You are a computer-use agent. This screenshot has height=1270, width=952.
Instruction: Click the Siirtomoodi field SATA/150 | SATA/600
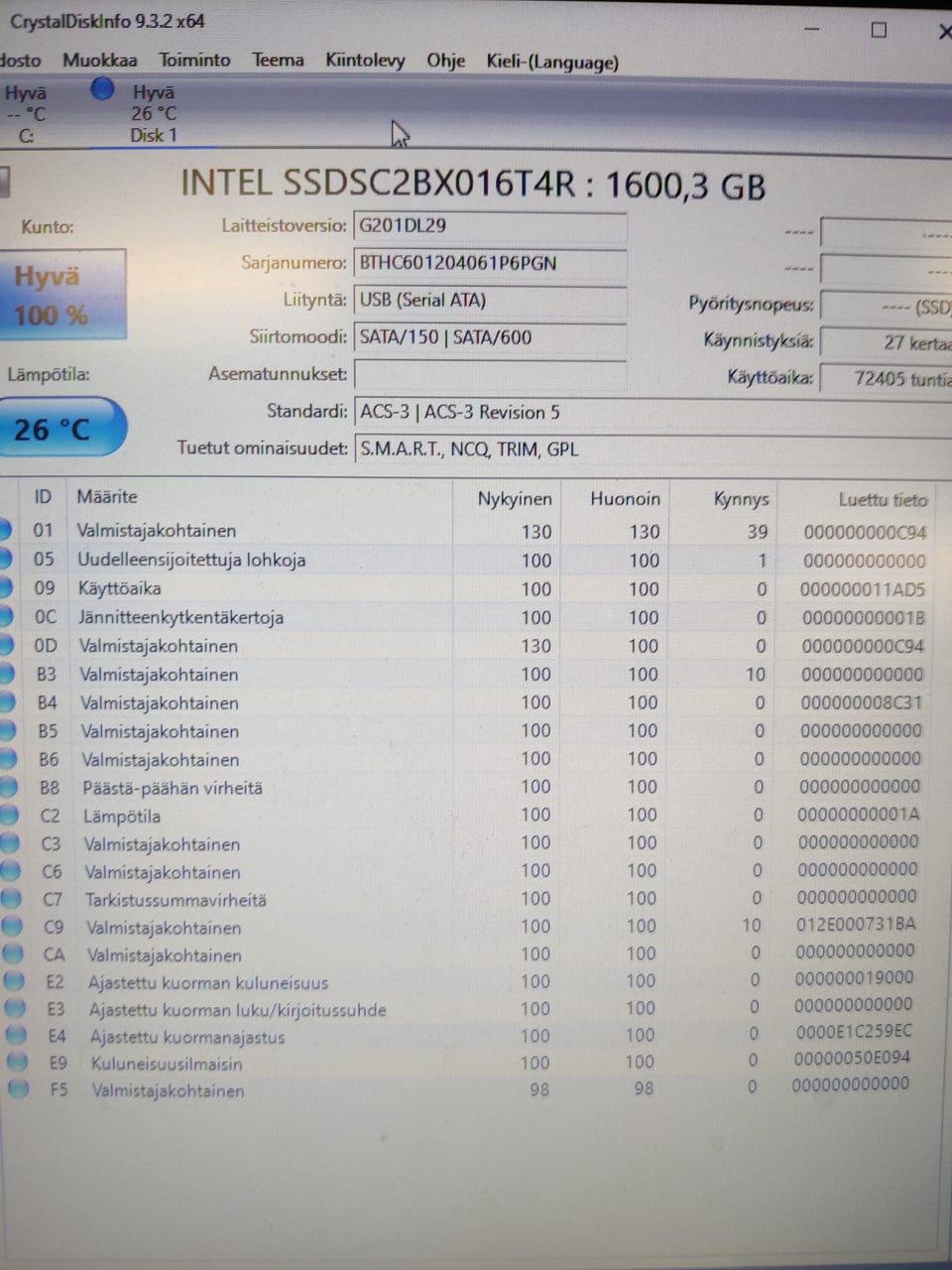point(490,338)
